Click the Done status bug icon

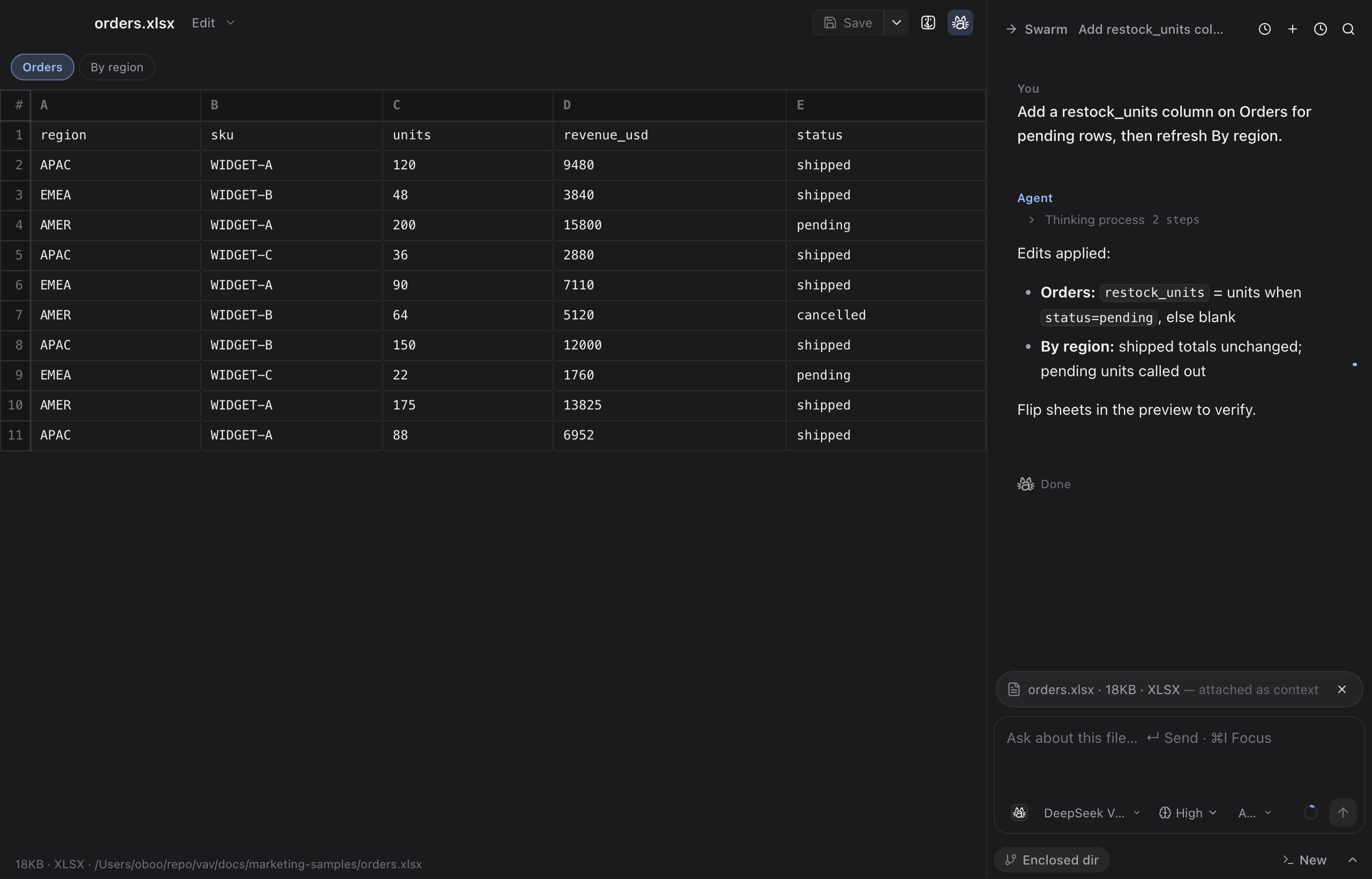point(1025,484)
